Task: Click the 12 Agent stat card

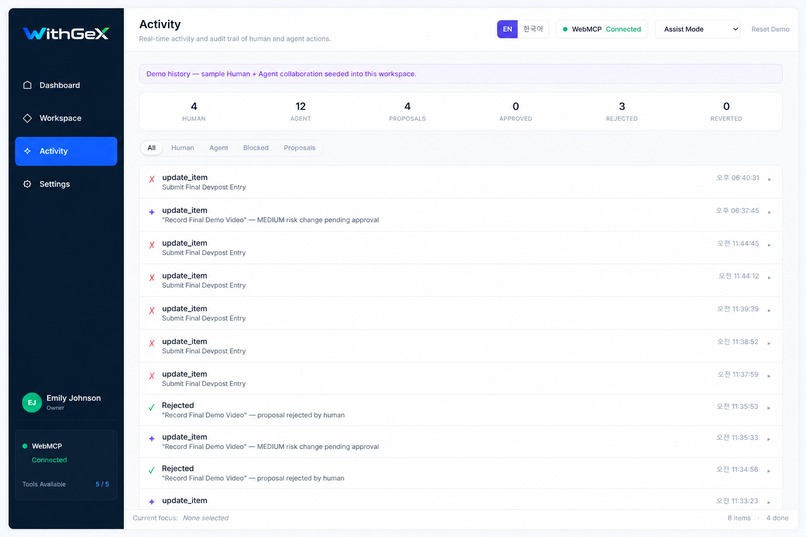Action: point(301,112)
